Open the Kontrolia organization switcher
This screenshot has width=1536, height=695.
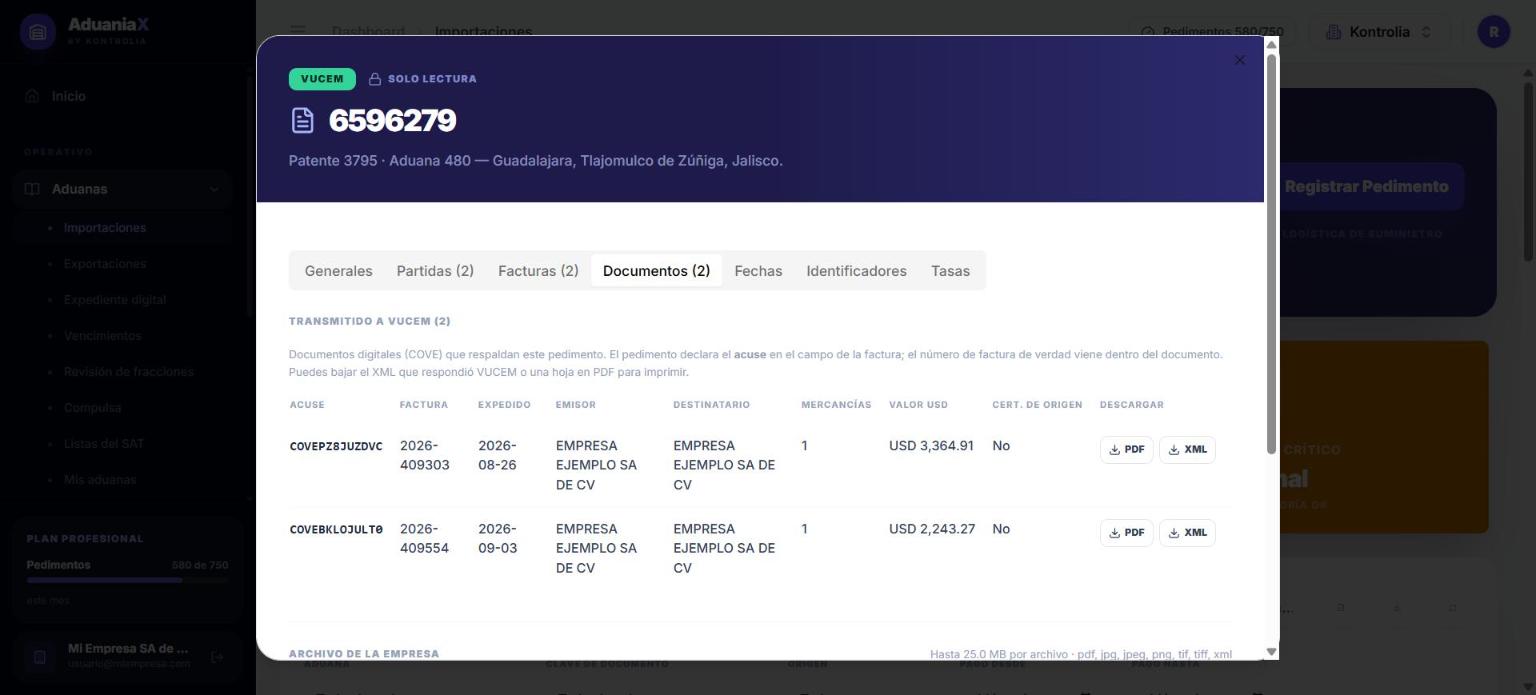tap(1378, 32)
